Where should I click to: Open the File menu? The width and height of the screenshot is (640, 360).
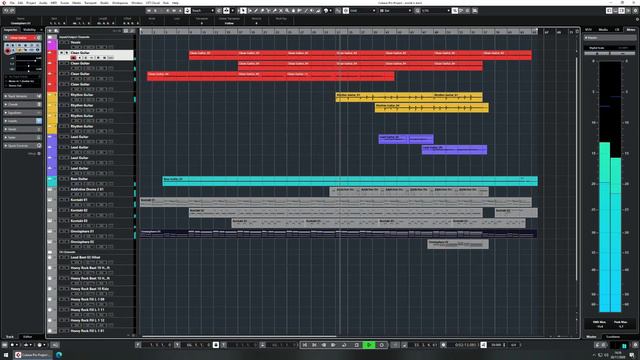point(12,3)
